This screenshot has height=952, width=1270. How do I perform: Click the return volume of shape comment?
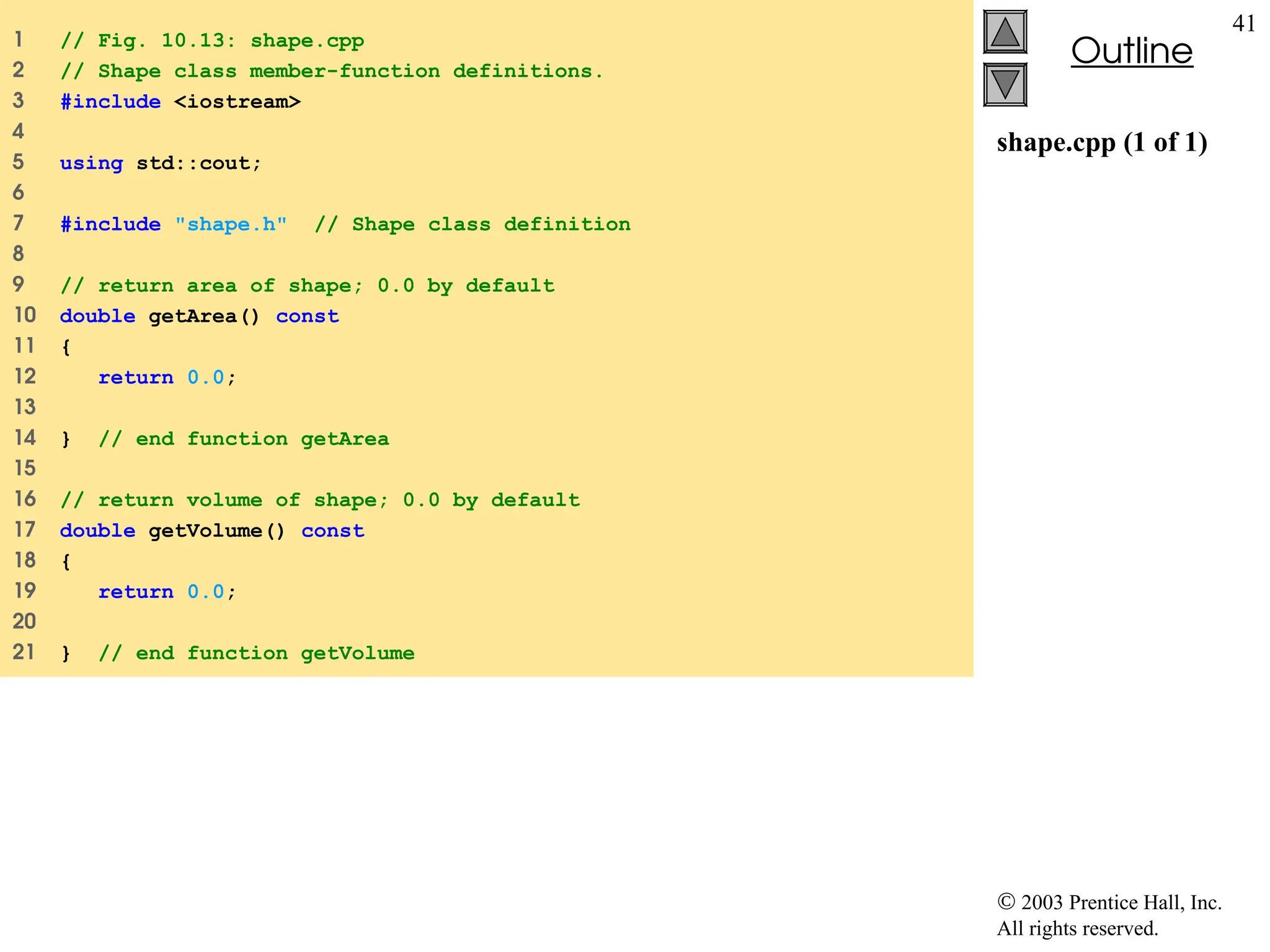[320, 500]
